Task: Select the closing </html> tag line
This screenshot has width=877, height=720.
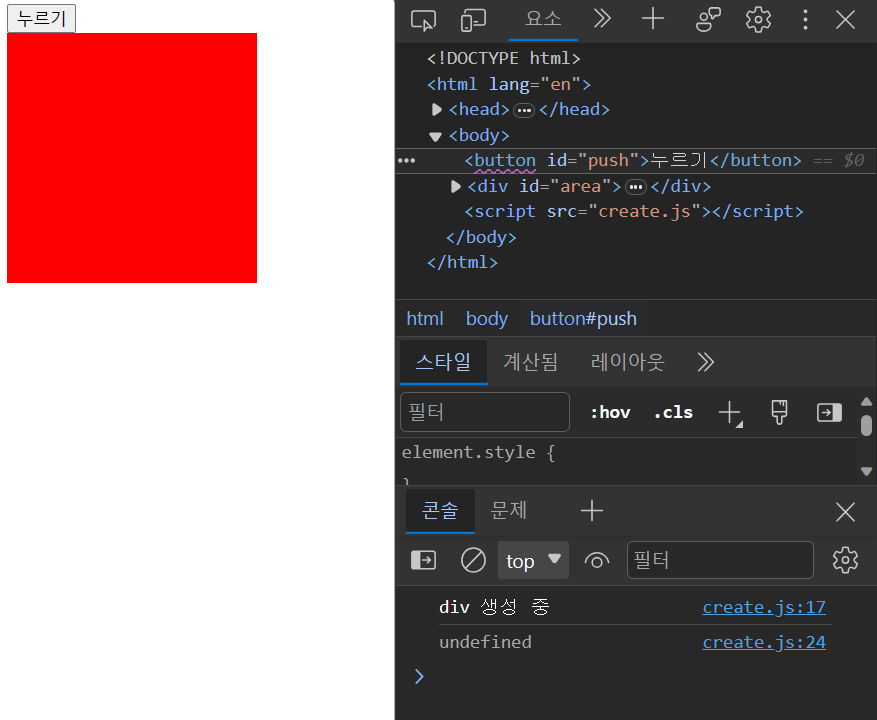Action: click(462, 262)
